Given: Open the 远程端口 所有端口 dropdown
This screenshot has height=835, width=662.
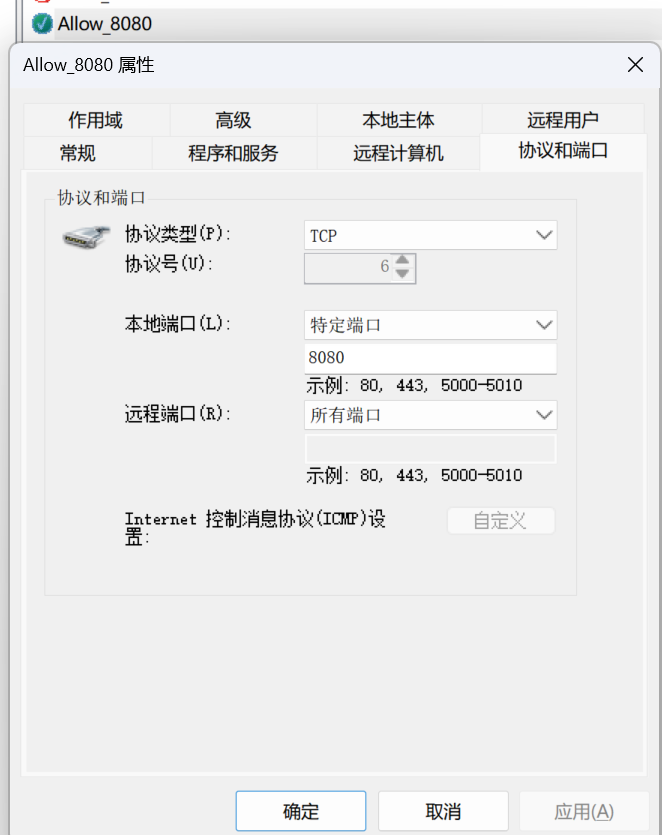Looking at the screenshot, I should [x=430, y=415].
